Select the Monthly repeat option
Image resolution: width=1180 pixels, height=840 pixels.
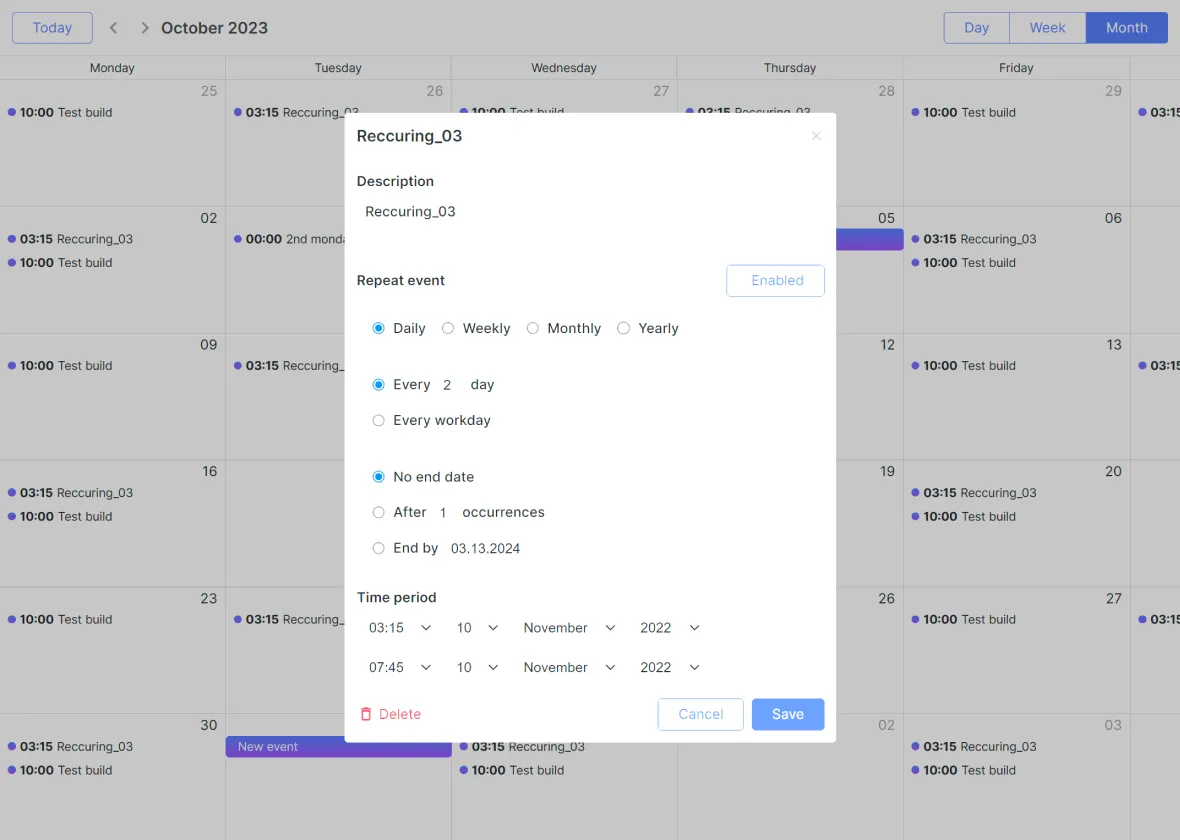pos(533,328)
